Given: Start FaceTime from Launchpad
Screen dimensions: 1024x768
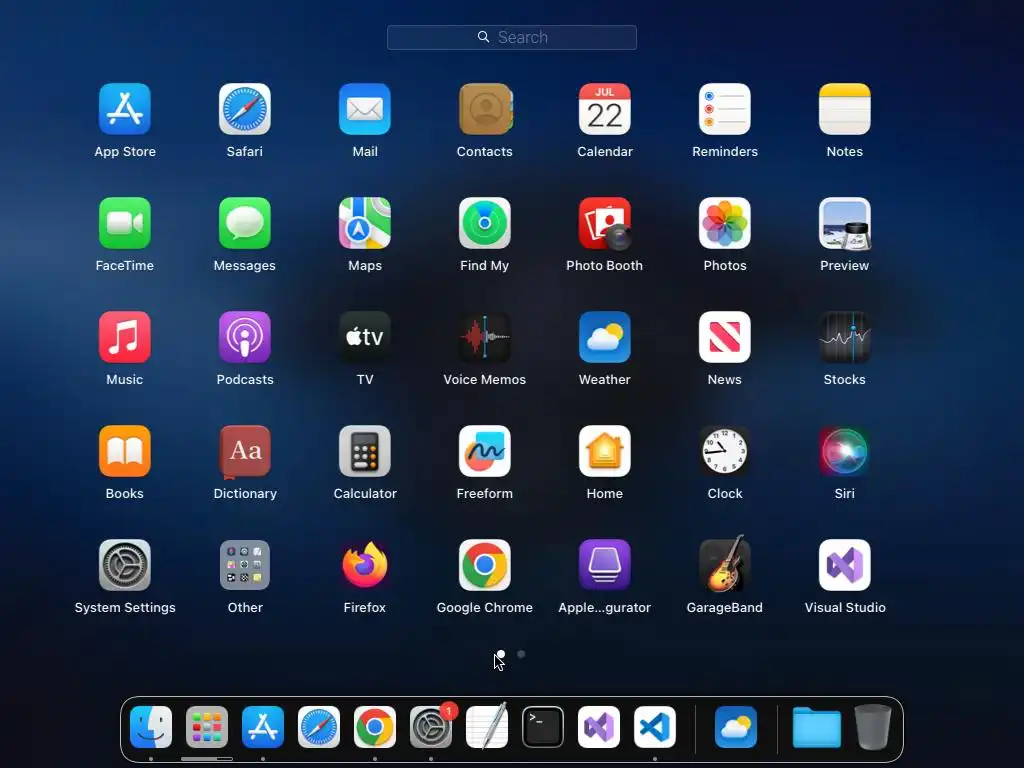Looking at the screenshot, I should coord(125,223).
